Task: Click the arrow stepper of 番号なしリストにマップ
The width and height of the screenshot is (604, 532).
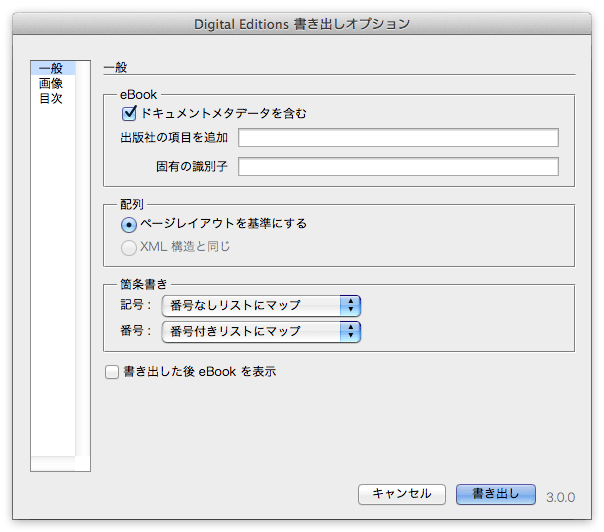Action: coord(350,306)
